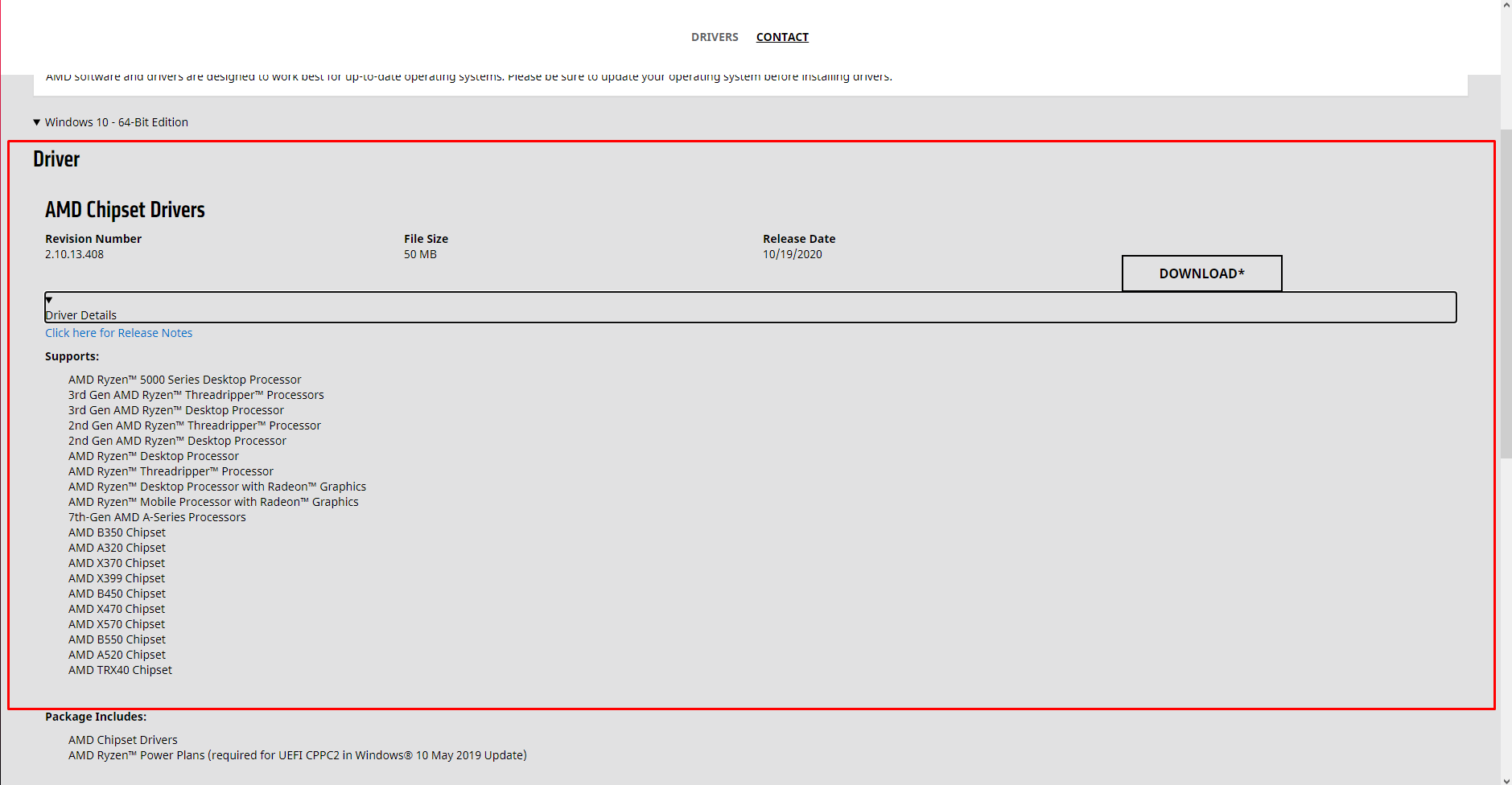This screenshot has width=1512, height=785.
Task: Click 3rd Gen AMD Ryzen Threadripper Processors
Action: tap(196, 395)
